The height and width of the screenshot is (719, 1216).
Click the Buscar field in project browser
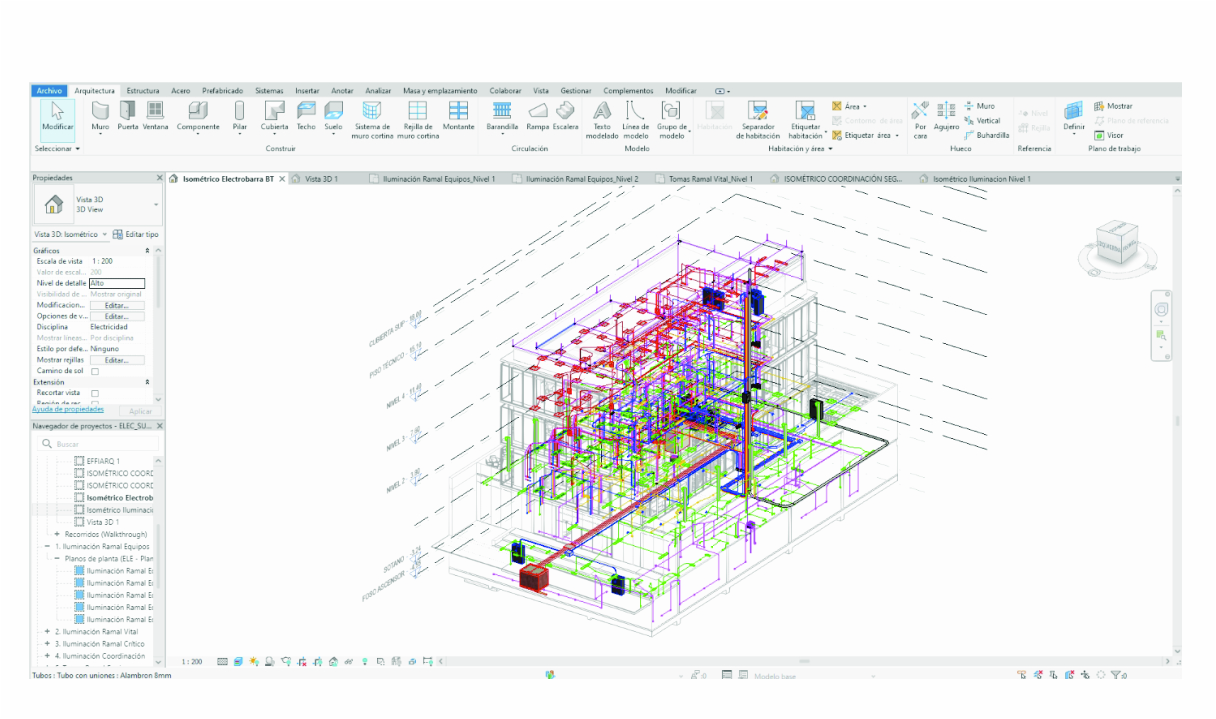point(100,444)
